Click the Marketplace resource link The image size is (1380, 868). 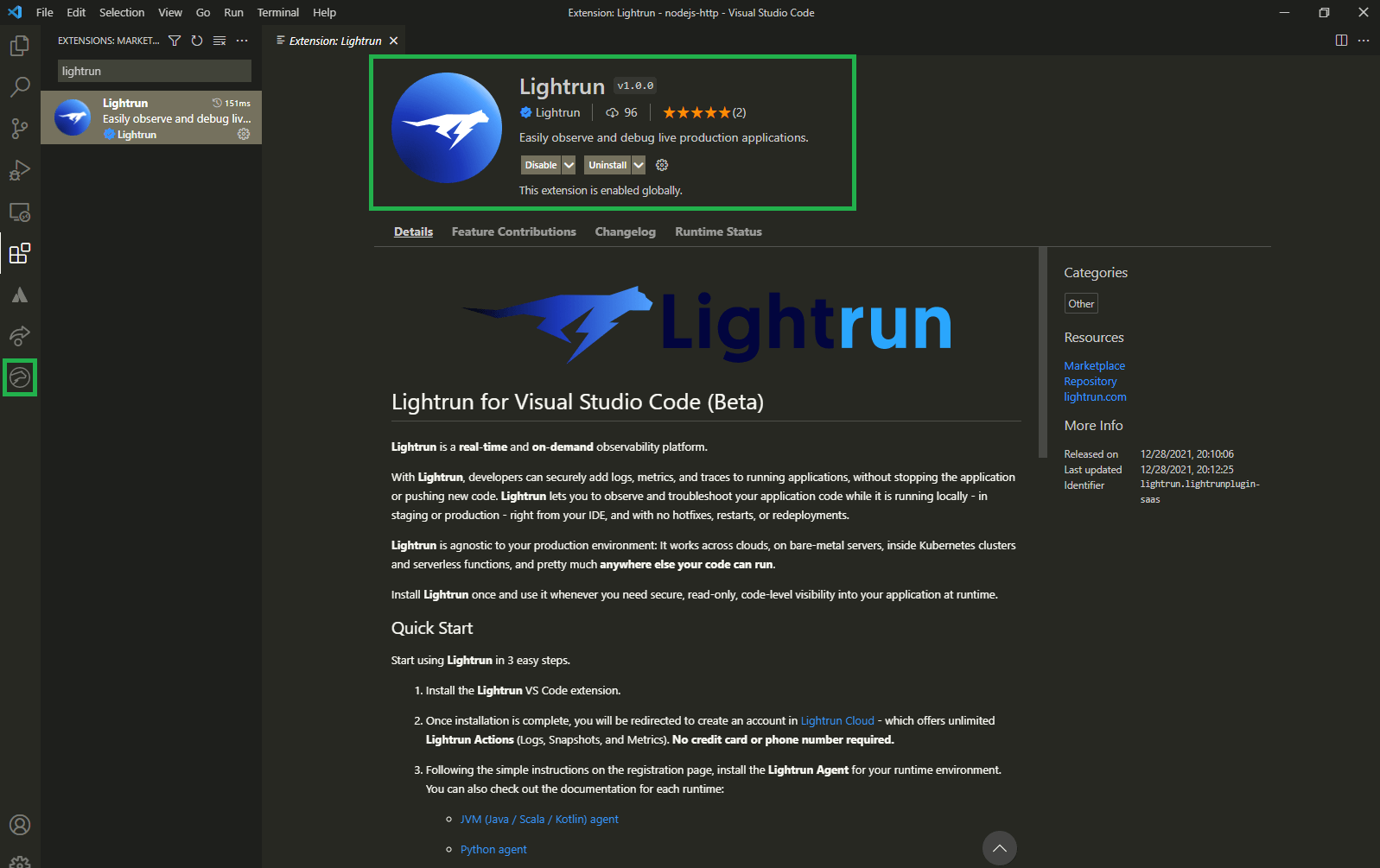pyautogui.click(x=1094, y=365)
